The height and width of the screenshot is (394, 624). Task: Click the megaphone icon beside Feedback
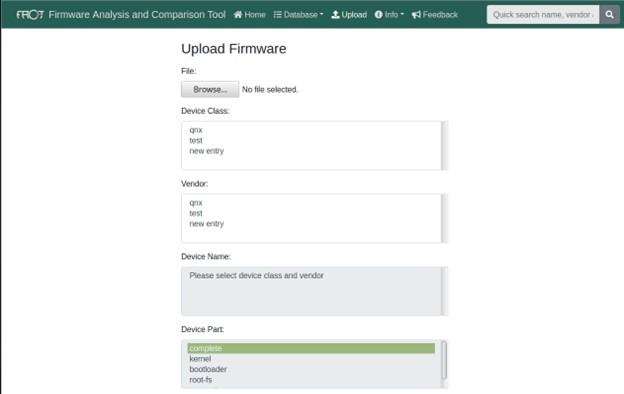tap(416, 15)
